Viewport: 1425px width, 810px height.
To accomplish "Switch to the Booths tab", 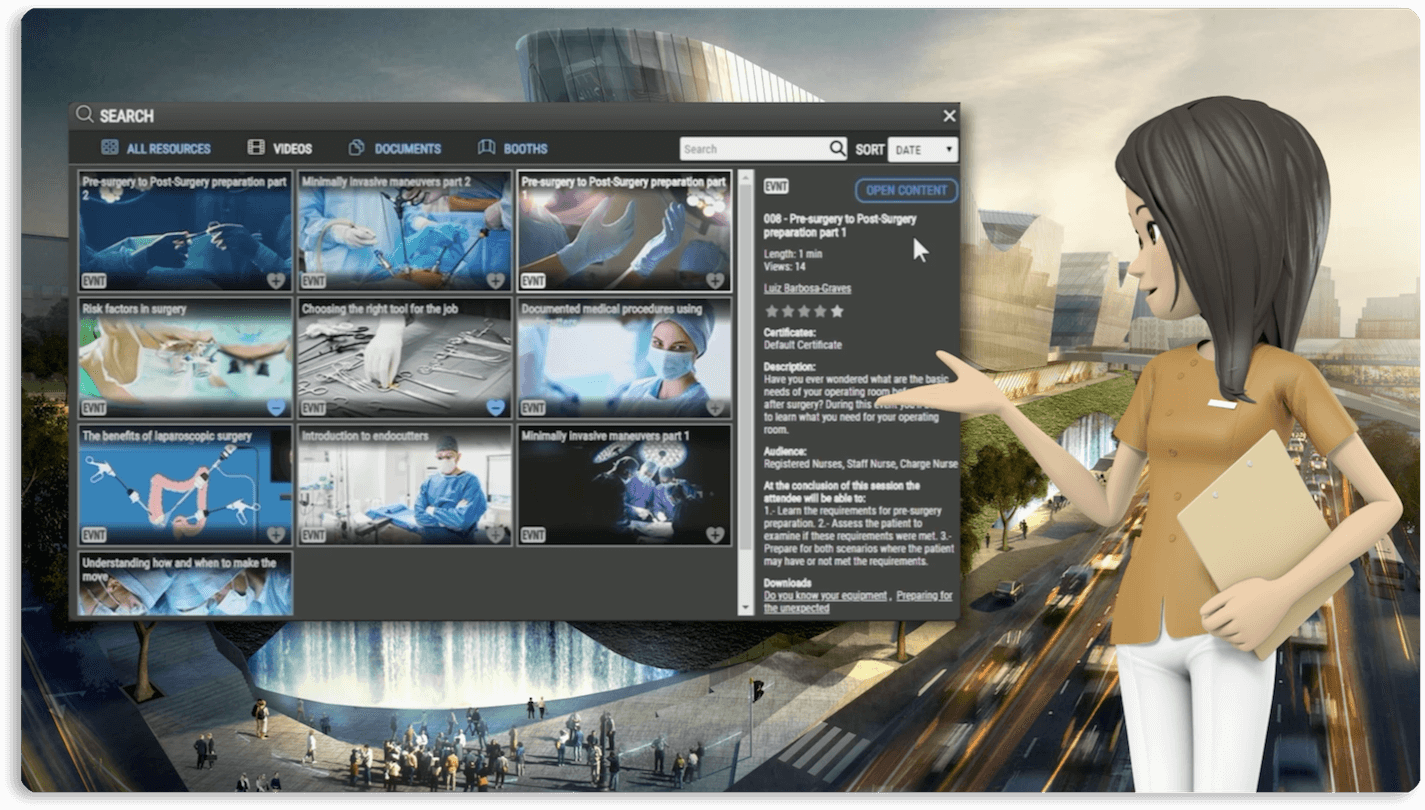I will click(x=525, y=149).
